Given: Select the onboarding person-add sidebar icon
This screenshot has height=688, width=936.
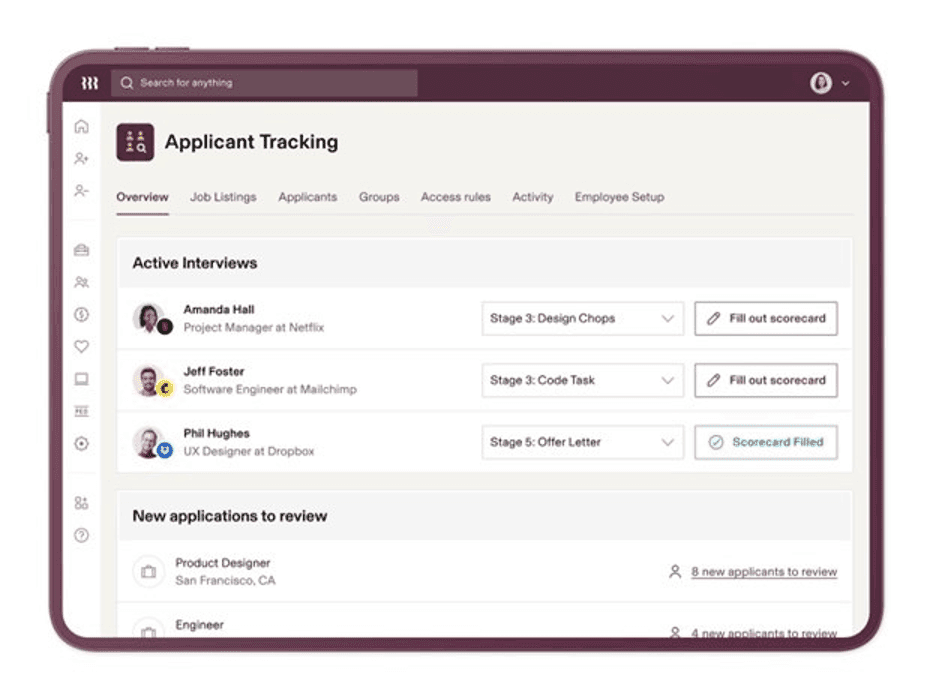Looking at the screenshot, I should pos(82,158).
